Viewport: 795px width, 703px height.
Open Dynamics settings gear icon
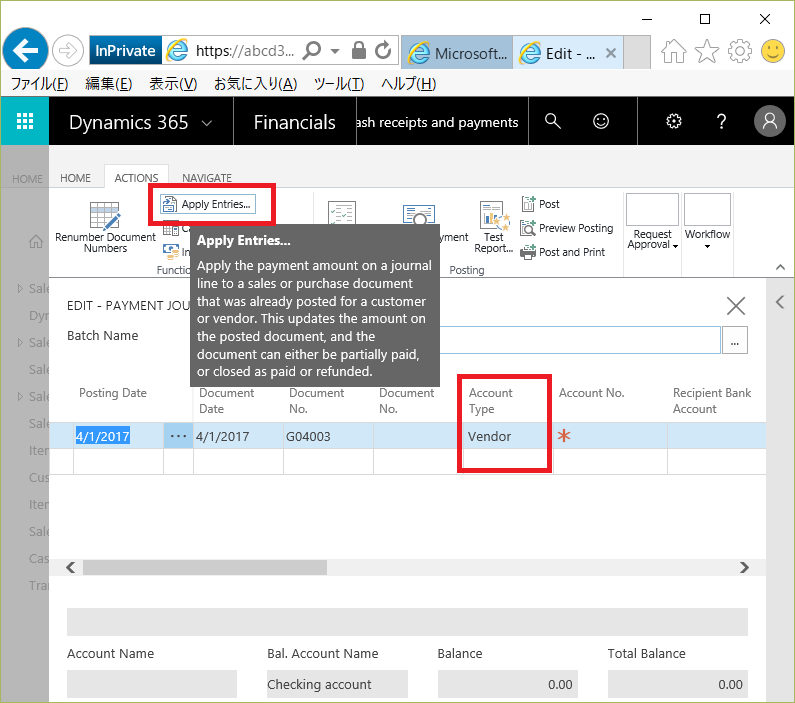(674, 121)
